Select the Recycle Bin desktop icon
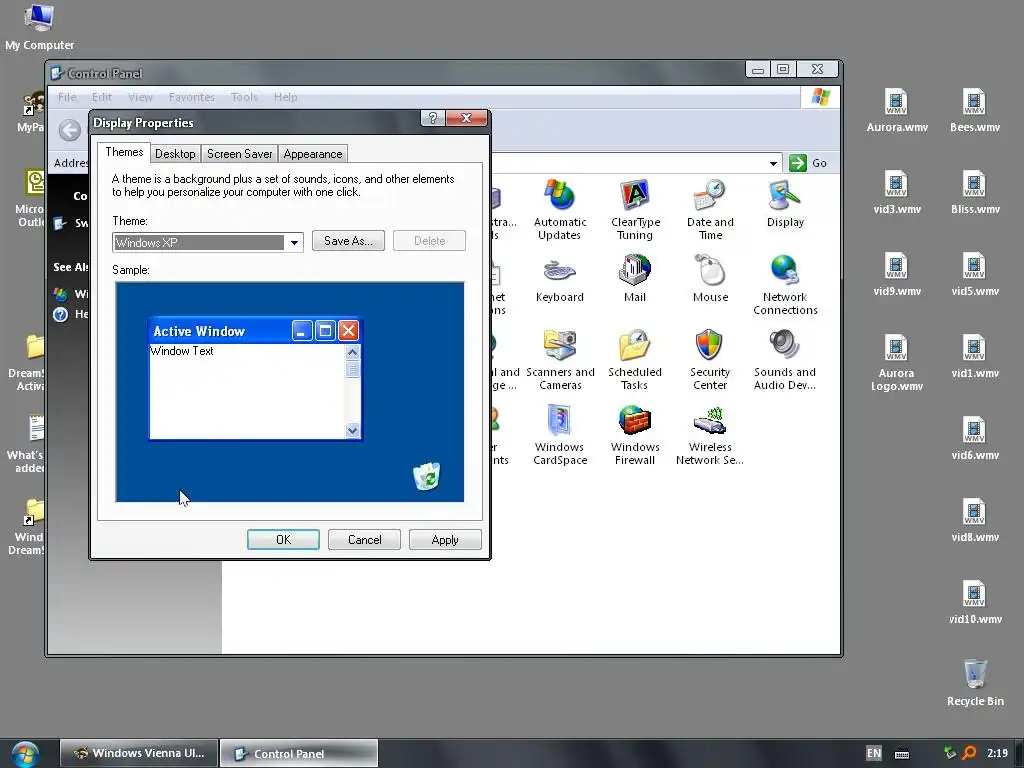Image resolution: width=1024 pixels, height=768 pixels. click(975, 683)
